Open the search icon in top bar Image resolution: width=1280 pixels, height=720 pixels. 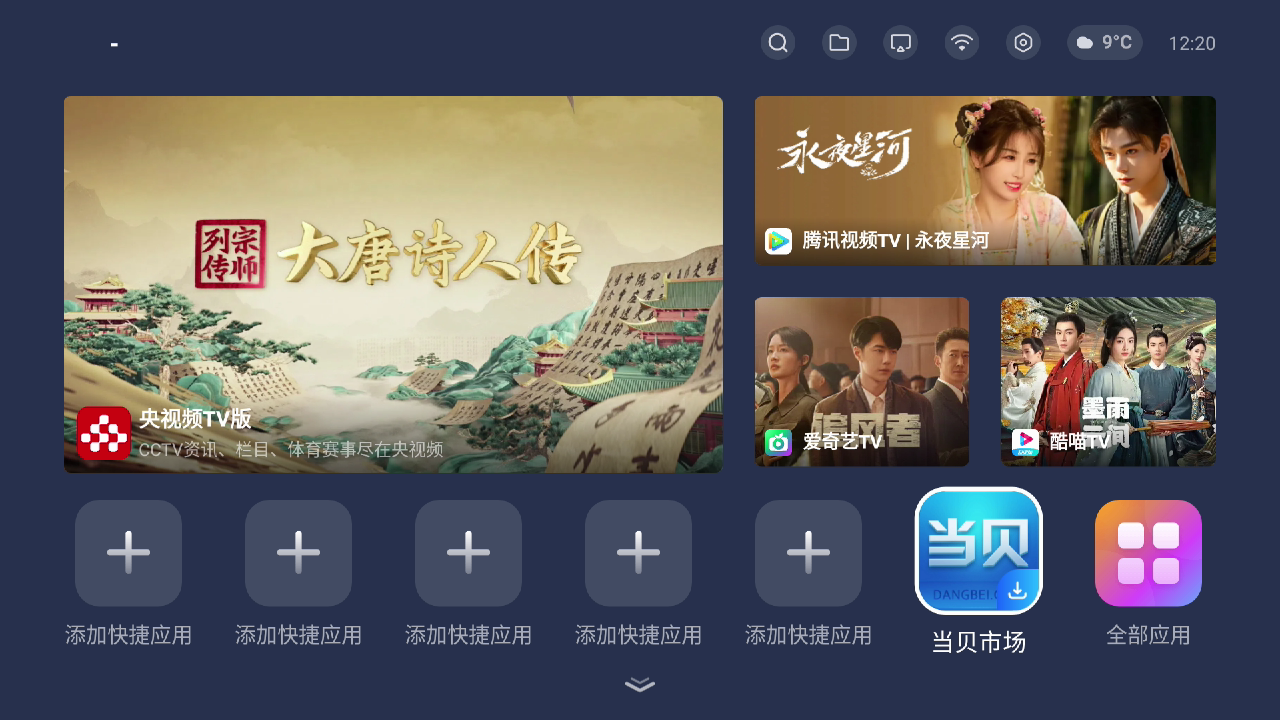(x=778, y=43)
